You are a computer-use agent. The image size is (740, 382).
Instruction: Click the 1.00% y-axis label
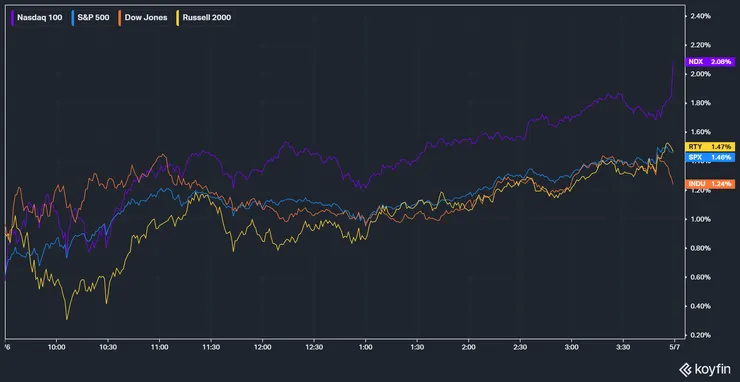[700, 219]
